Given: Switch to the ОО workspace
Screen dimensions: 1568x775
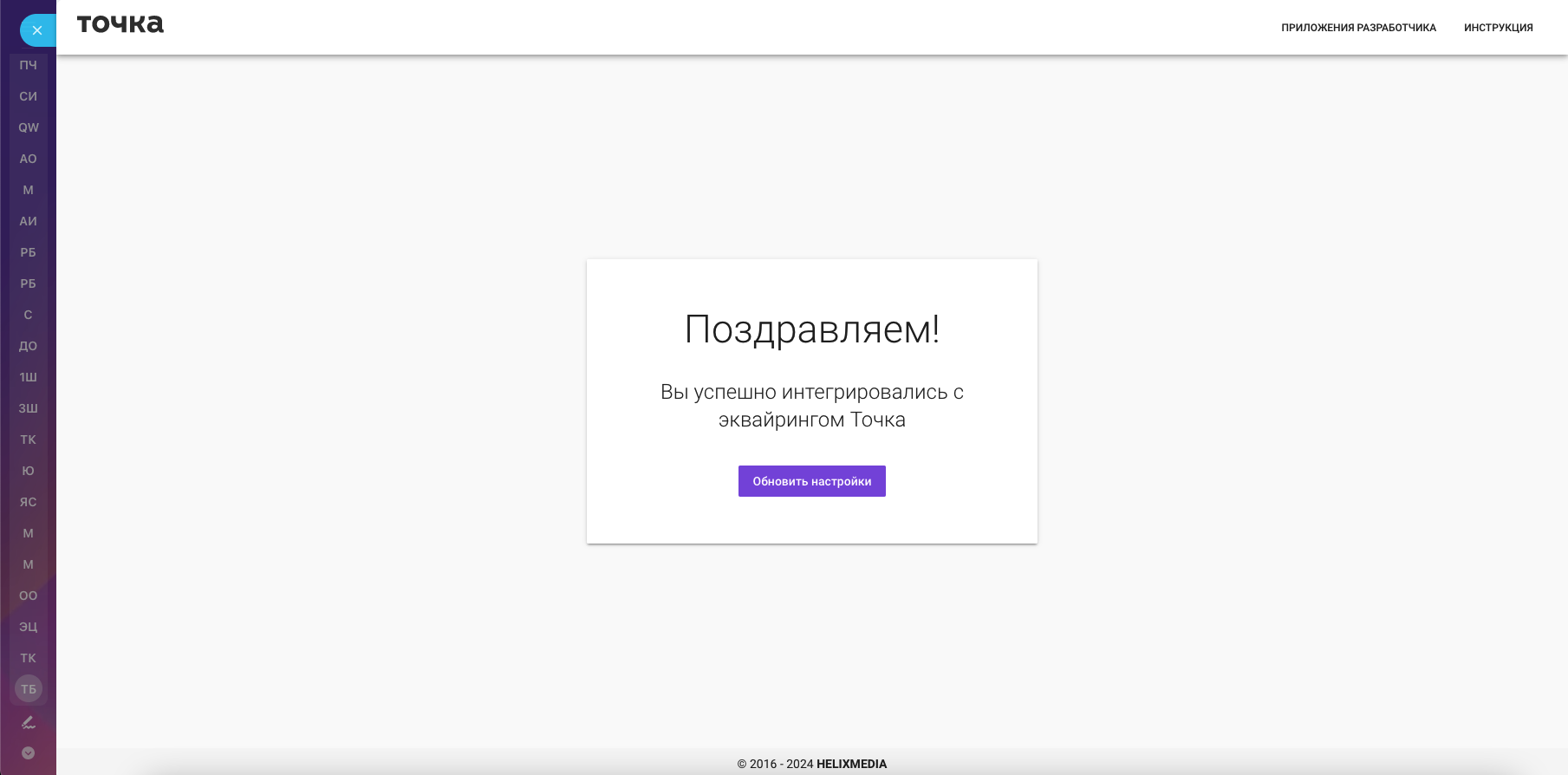Looking at the screenshot, I should pyautogui.click(x=29, y=596).
